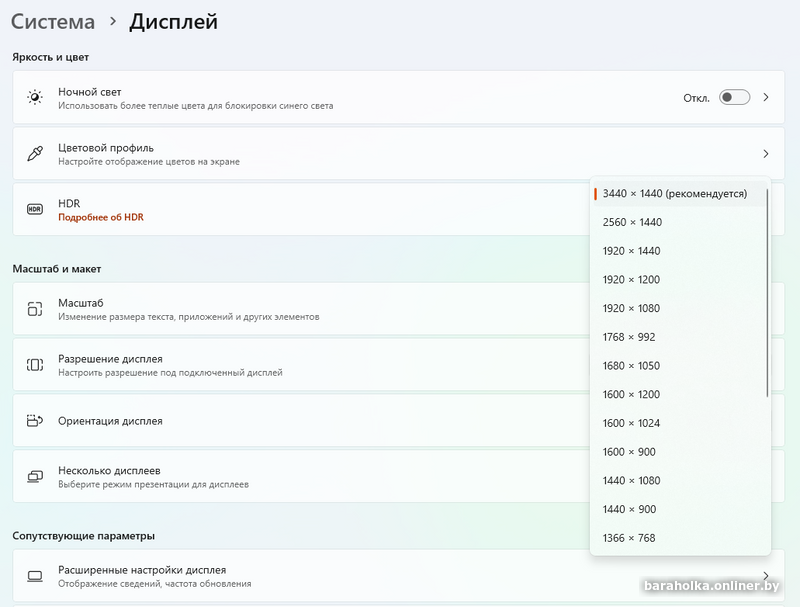Select 2560 × 1440 resolution
800x607 pixels.
[632, 222]
